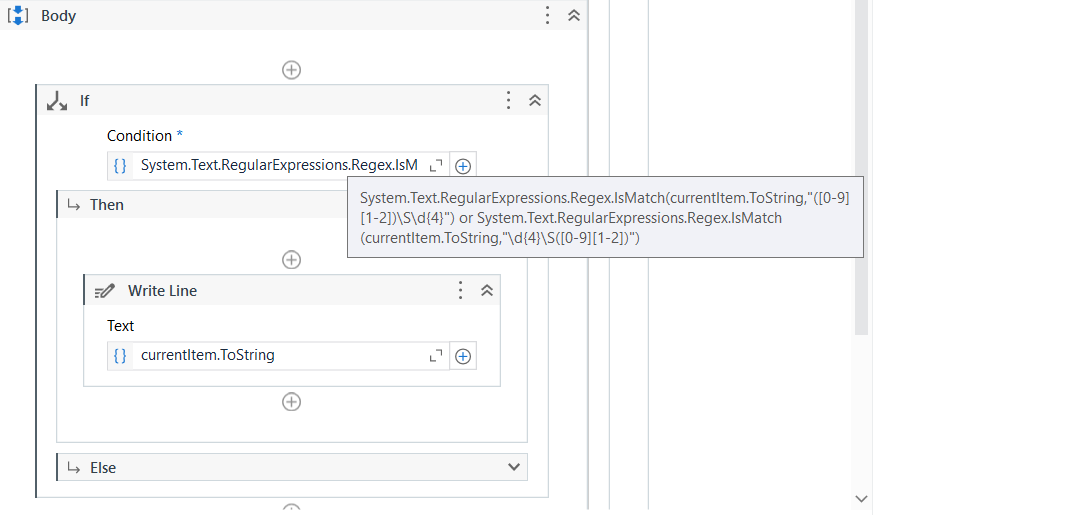The image size is (1092, 515).
Task: Click the Text field braces icon
Action: (120, 356)
